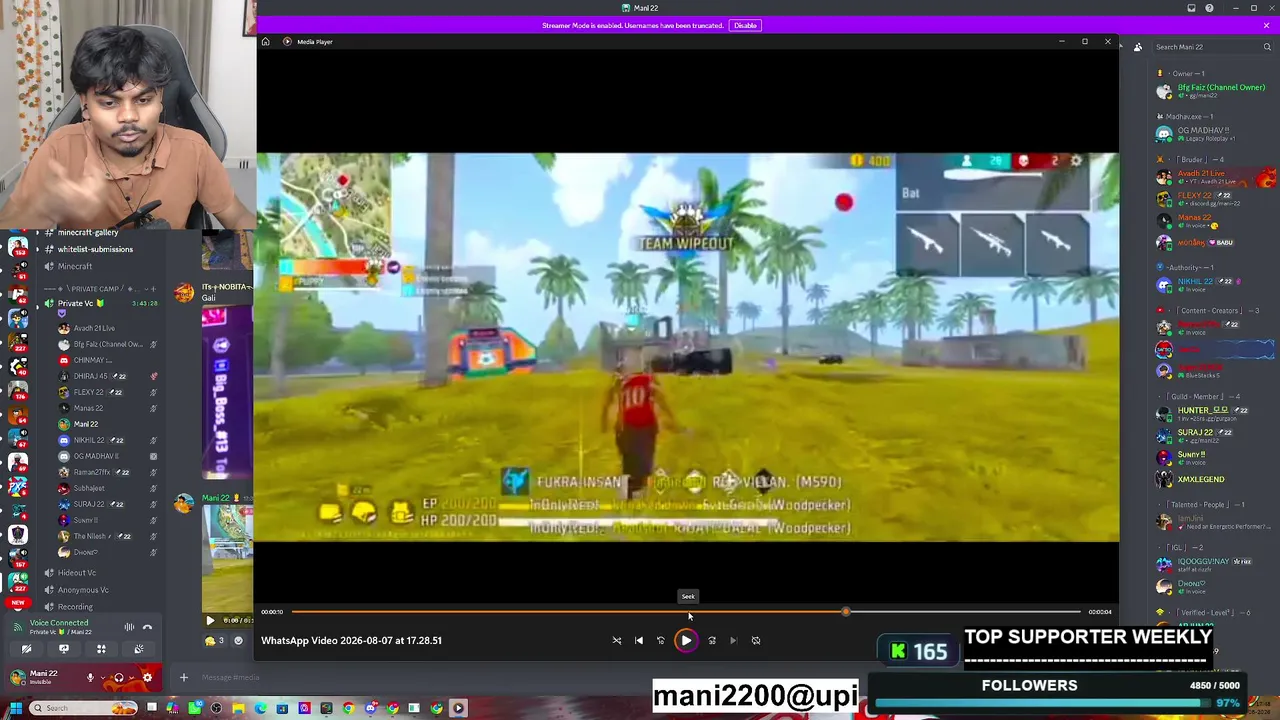Play the embedded video in chat

(x=210, y=620)
